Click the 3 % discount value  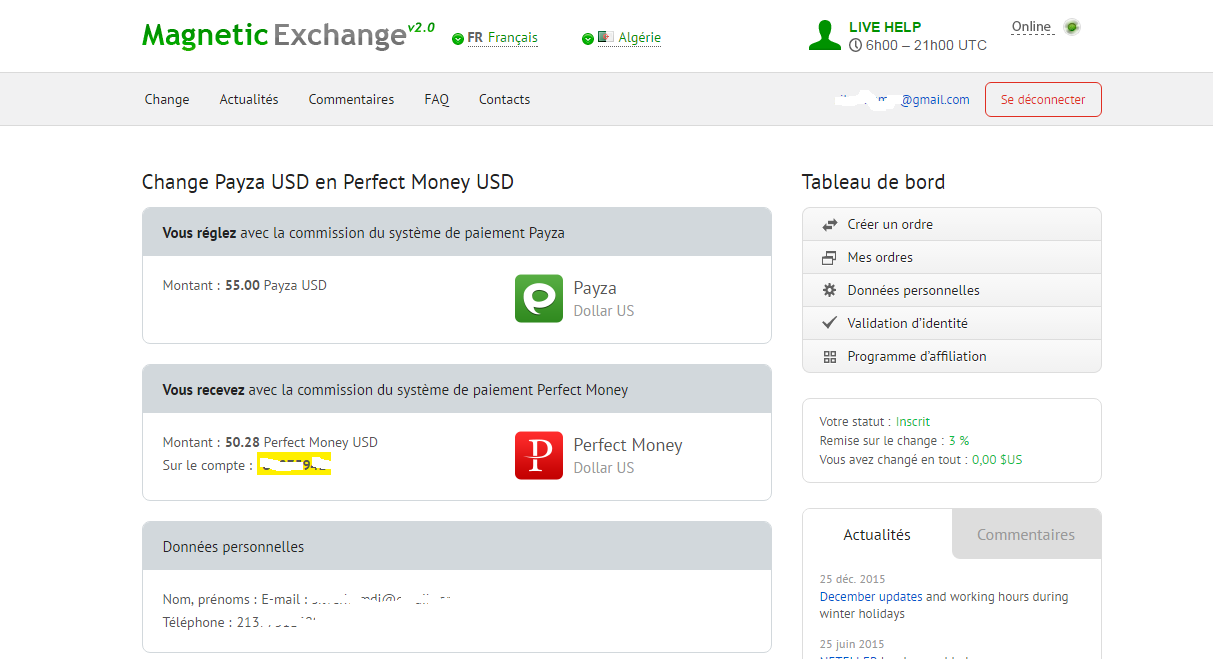click(959, 441)
